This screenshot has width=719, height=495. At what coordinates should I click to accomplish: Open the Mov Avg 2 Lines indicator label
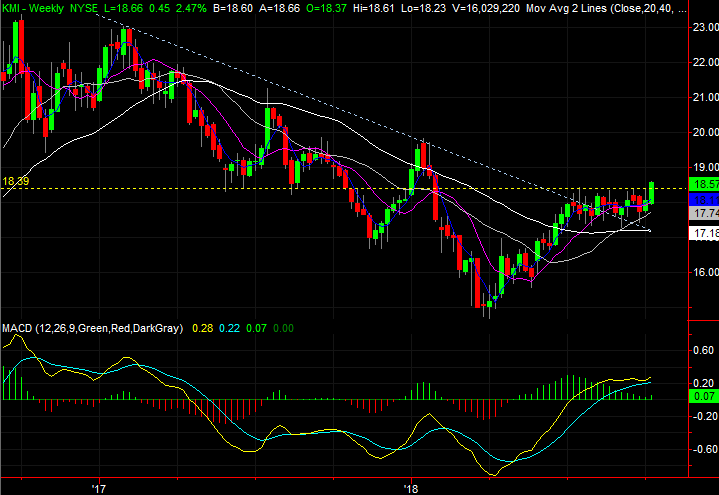606,8
